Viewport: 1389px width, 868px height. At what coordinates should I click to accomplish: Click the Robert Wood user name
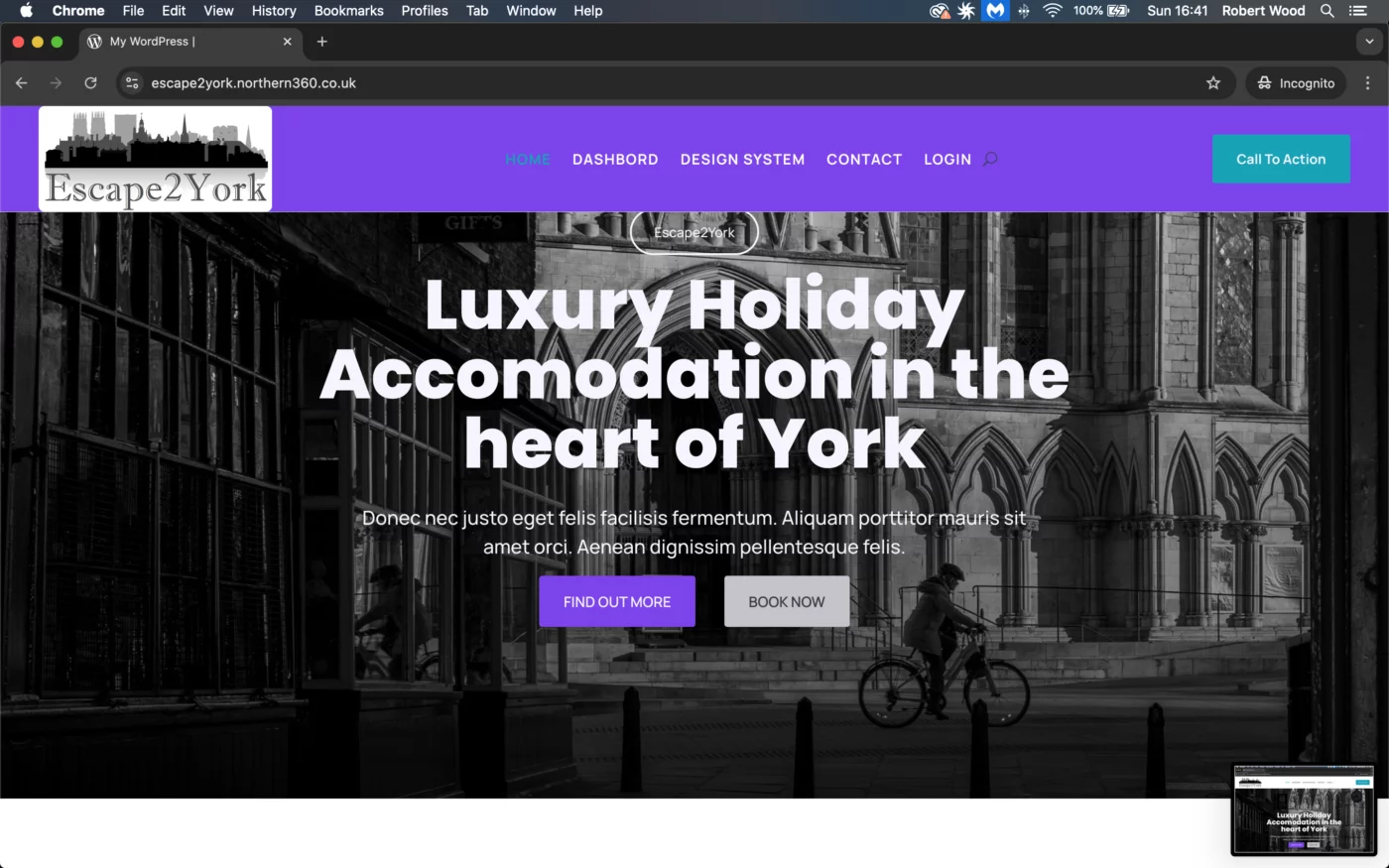[1263, 11]
